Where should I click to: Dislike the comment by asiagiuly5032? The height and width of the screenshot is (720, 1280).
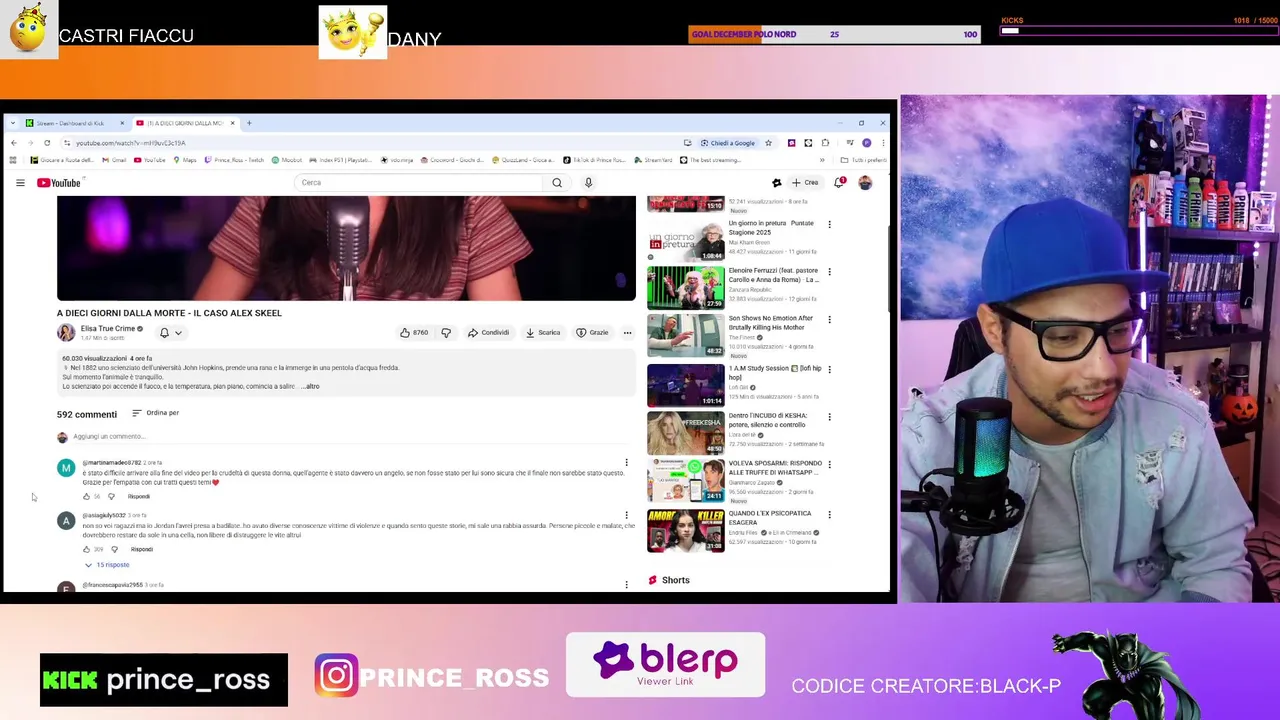click(x=114, y=550)
